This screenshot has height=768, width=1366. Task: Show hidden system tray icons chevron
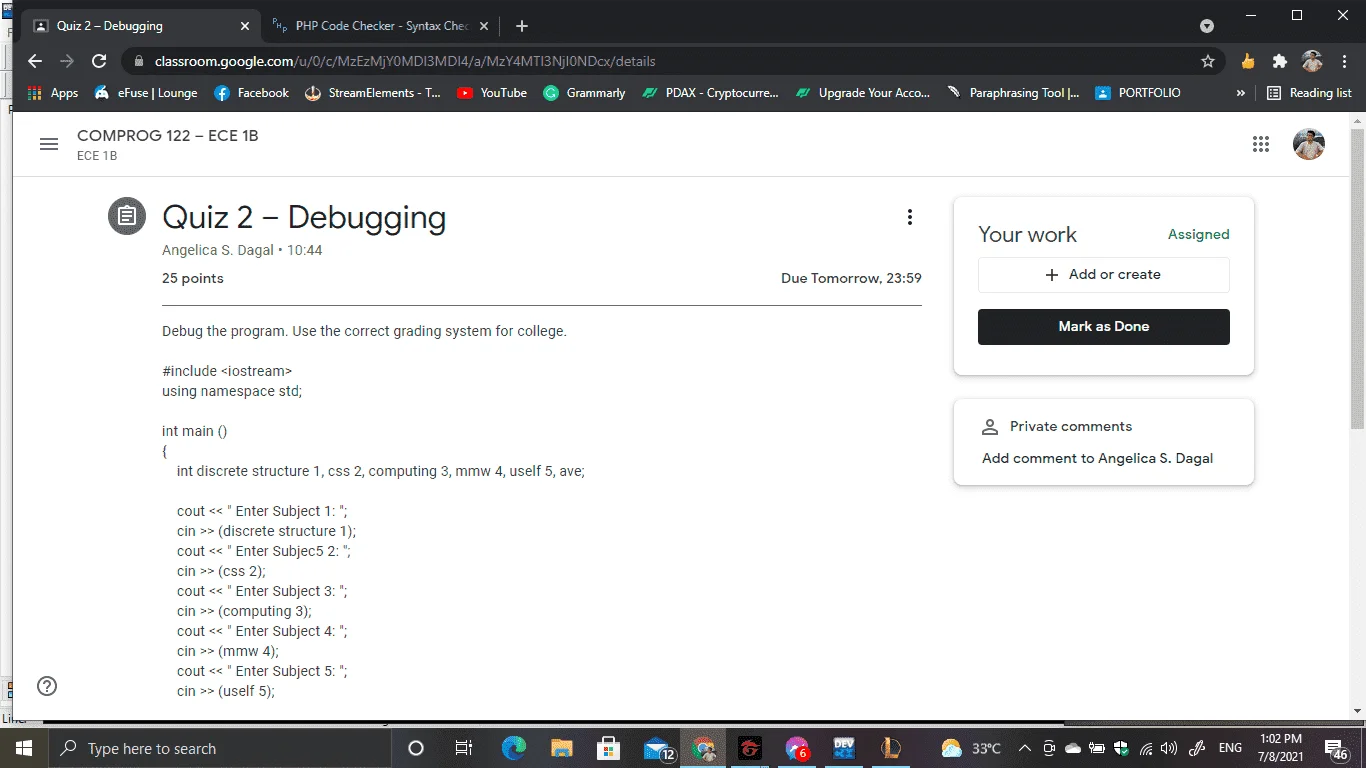pos(1024,748)
